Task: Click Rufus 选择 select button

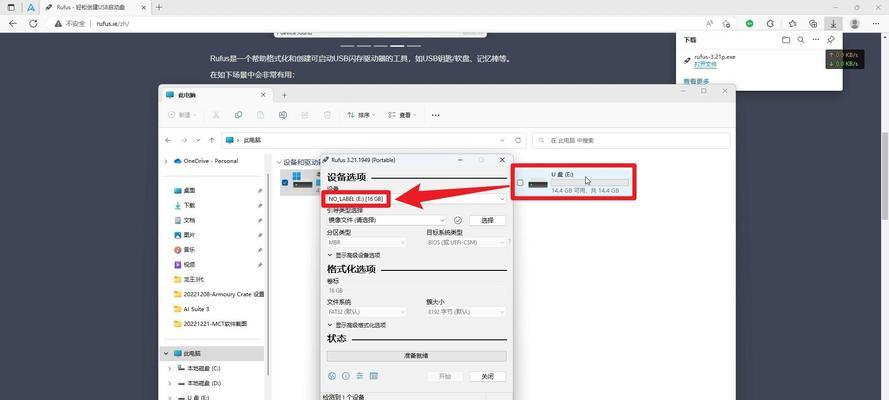Action: tap(487, 220)
